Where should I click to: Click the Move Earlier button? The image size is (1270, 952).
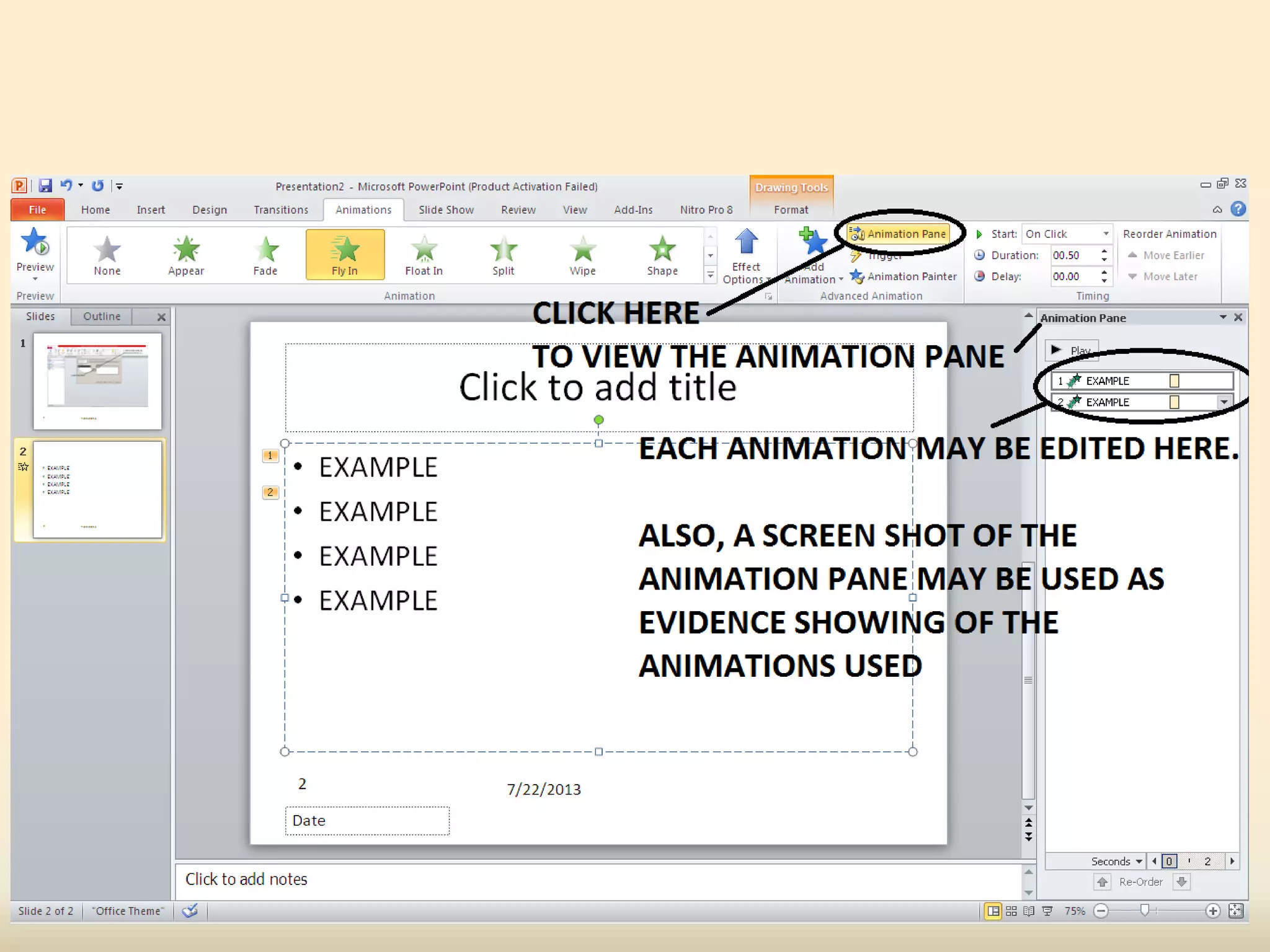tap(1166, 255)
